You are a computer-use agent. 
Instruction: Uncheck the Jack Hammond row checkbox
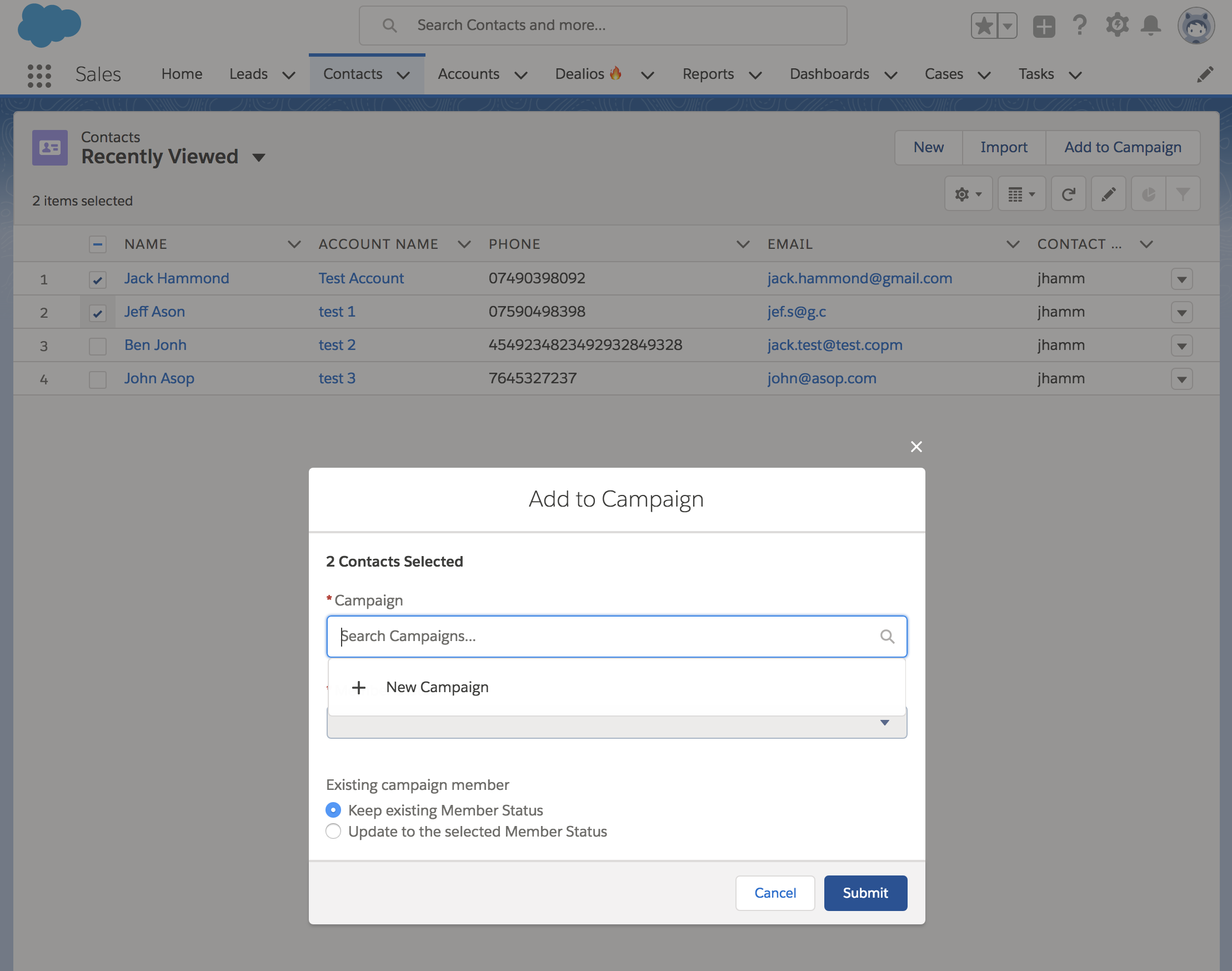tap(98, 280)
